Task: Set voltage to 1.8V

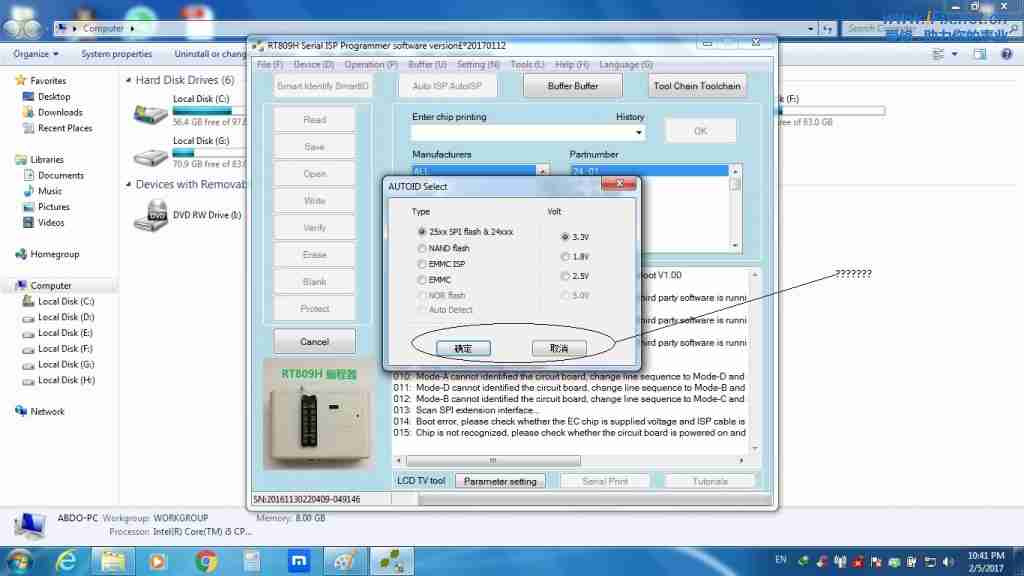Action: point(566,256)
